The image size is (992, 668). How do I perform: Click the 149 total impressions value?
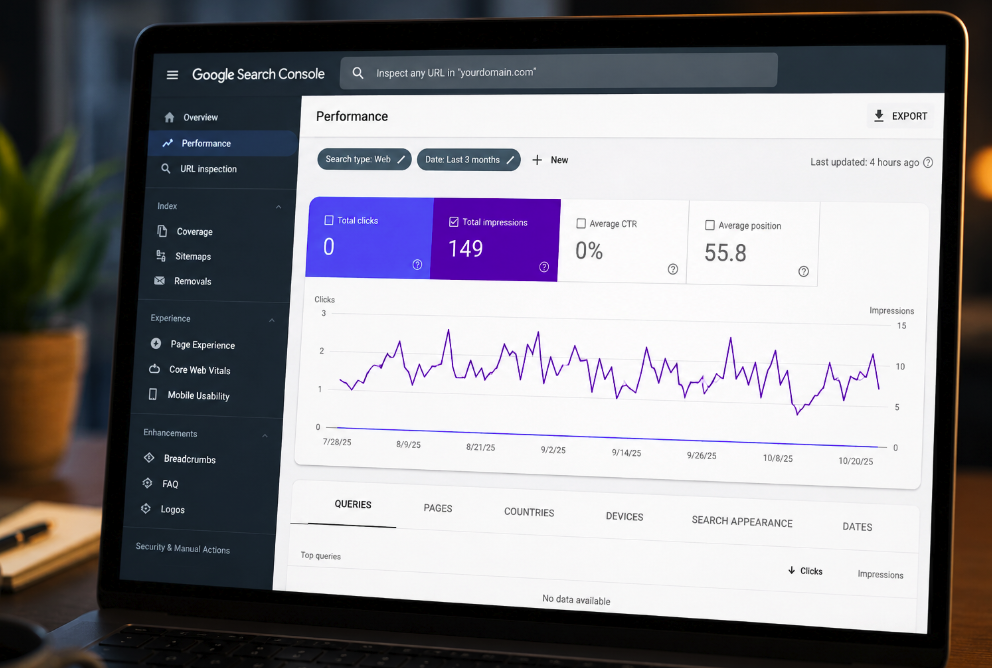click(466, 249)
